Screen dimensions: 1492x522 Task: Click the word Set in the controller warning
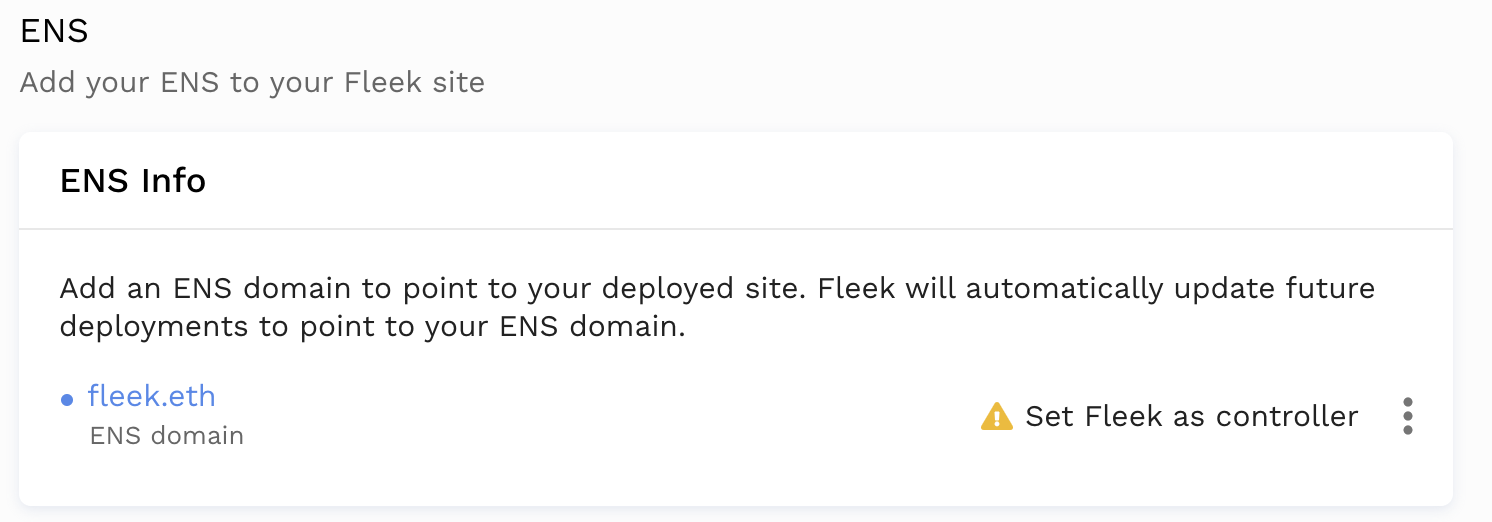pos(1049,416)
